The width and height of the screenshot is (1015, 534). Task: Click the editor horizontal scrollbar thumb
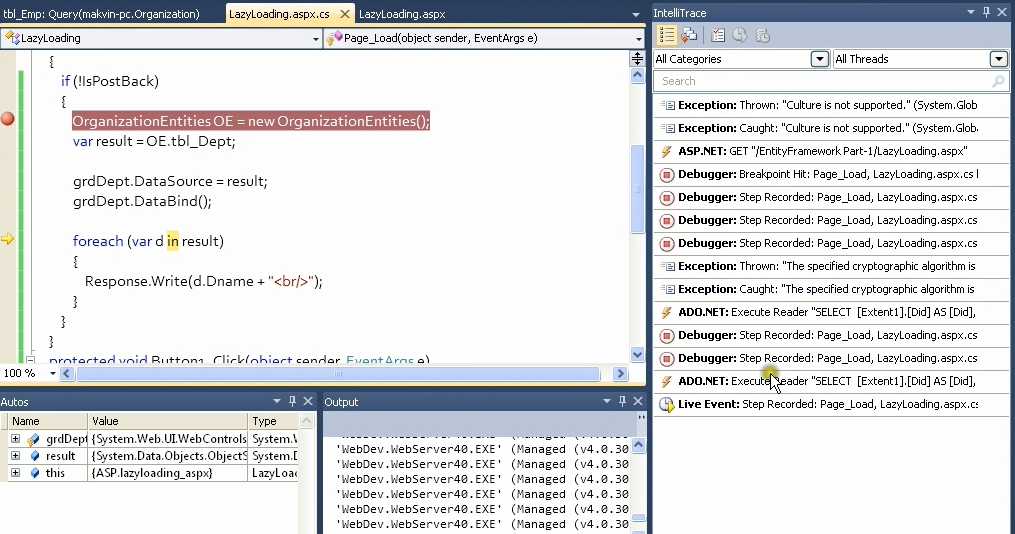[337, 374]
